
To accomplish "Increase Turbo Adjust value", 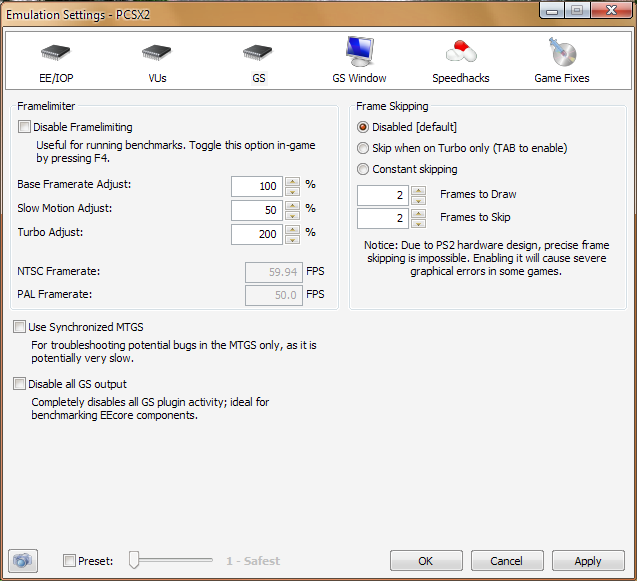I will 292,230.
